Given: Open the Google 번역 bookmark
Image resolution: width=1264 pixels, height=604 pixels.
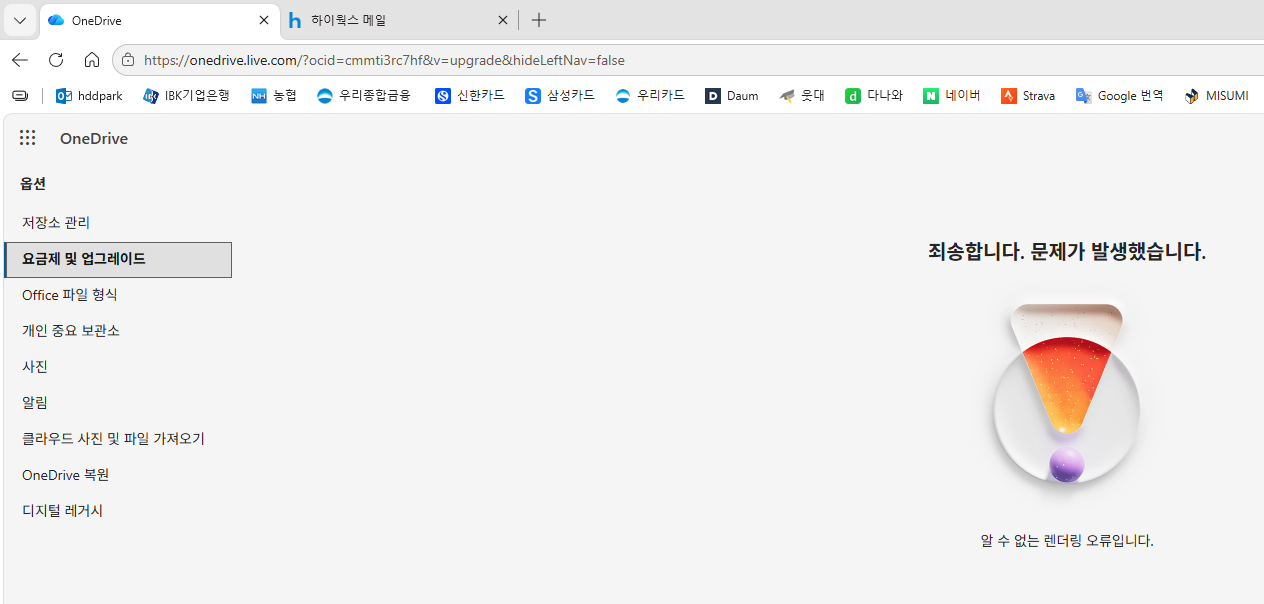Looking at the screenshot, I should pyautogui.click(x=1119, y=96).
